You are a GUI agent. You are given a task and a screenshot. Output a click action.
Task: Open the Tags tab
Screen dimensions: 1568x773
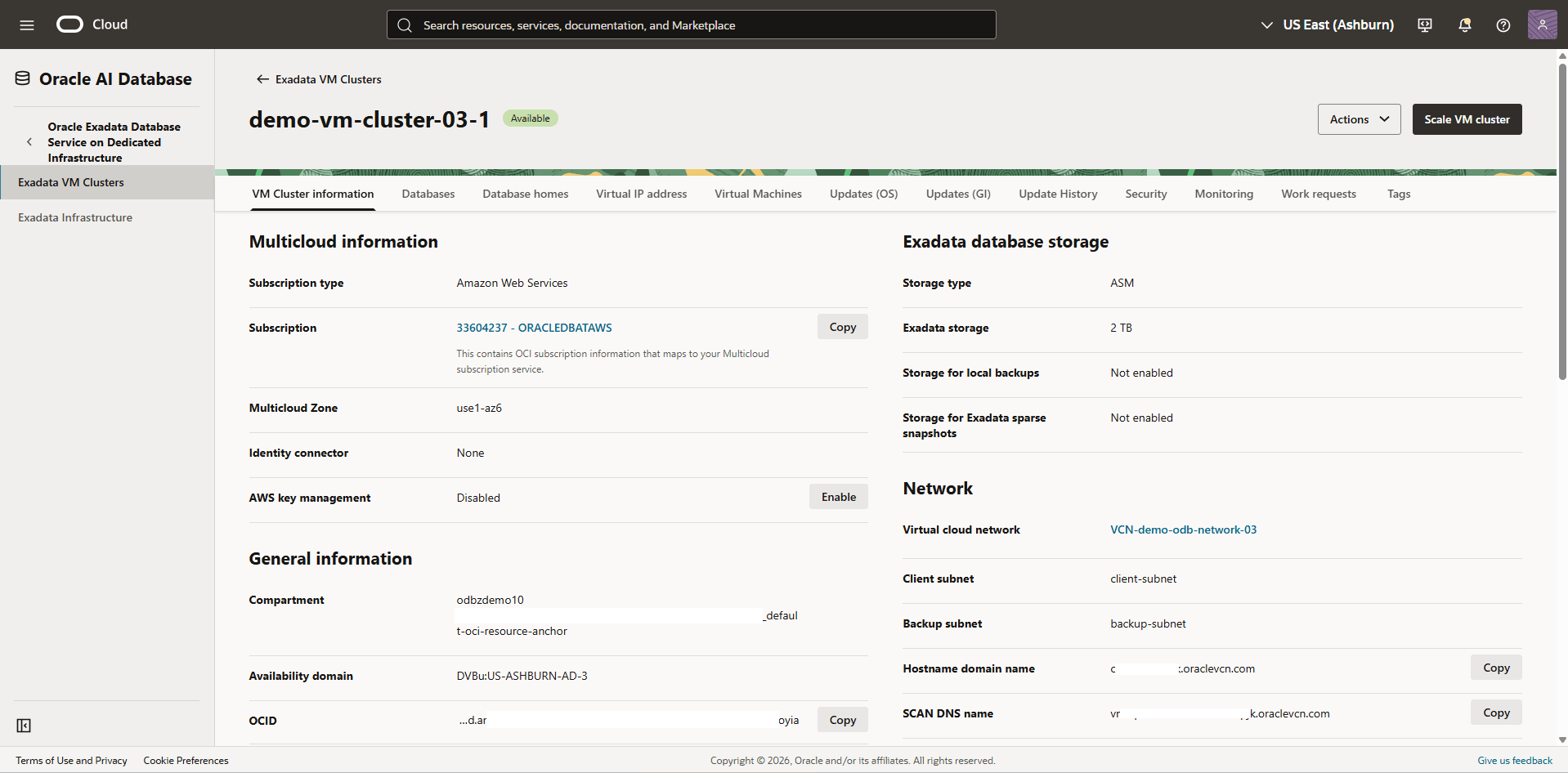1399,194
